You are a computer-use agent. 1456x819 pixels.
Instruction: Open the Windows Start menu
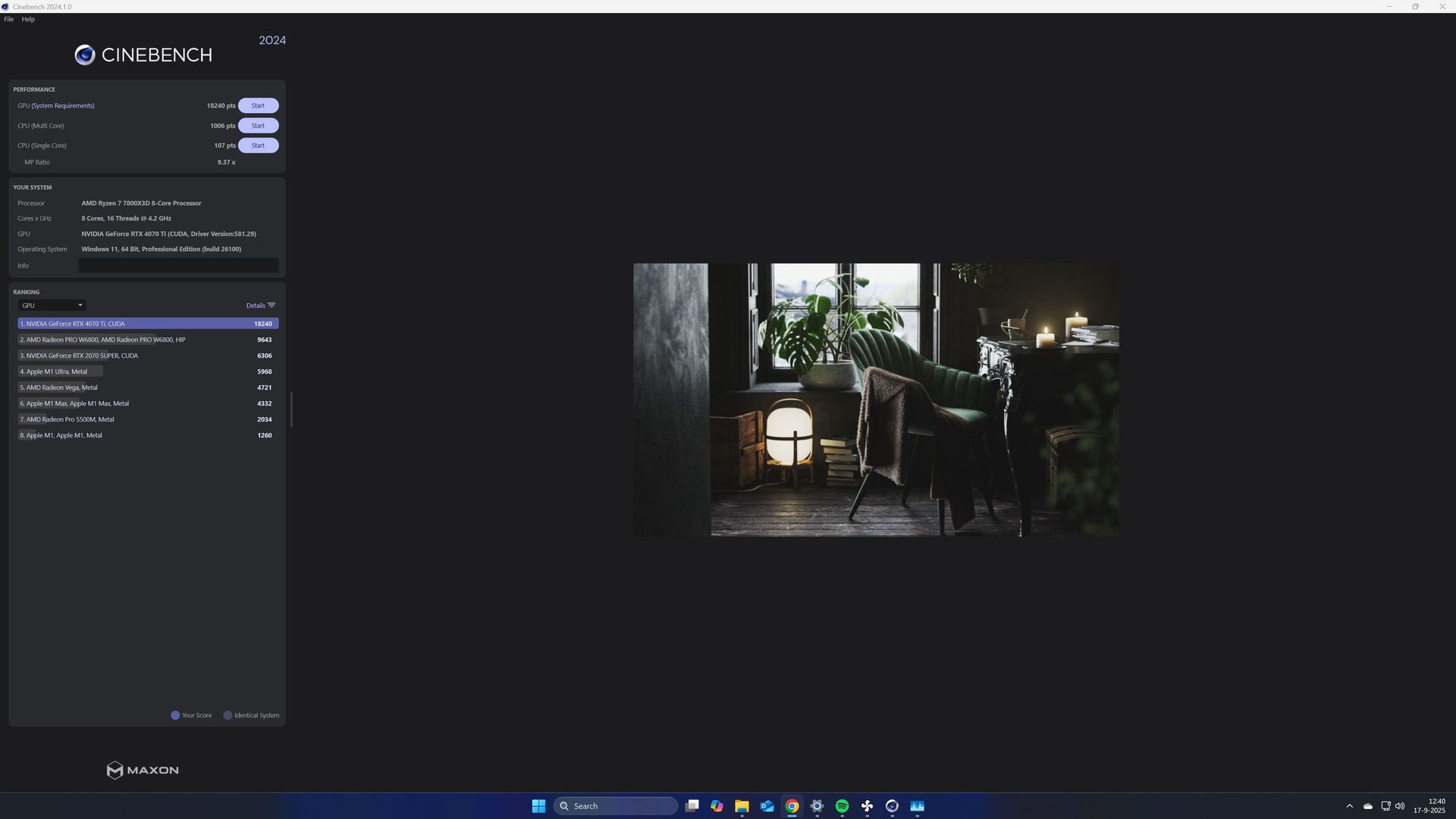[x=538, y=806]
